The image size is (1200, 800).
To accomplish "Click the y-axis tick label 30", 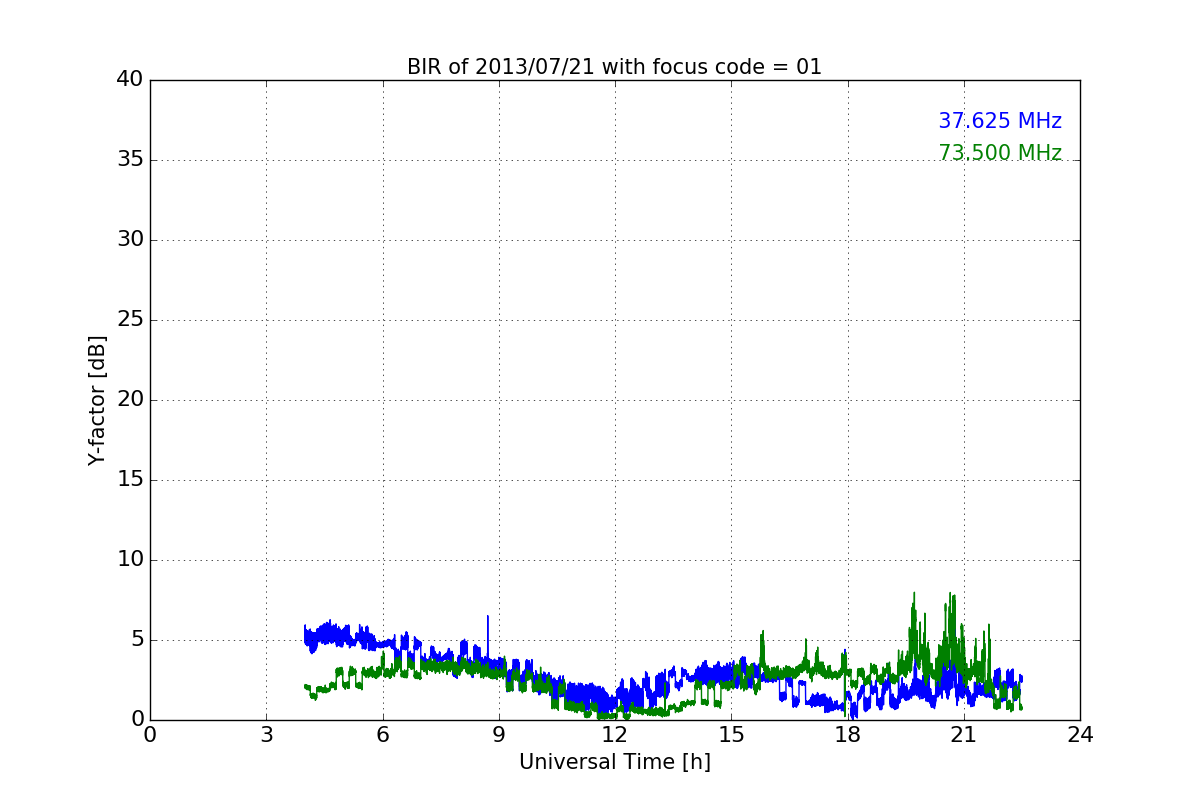I will [x=129, y=240].
